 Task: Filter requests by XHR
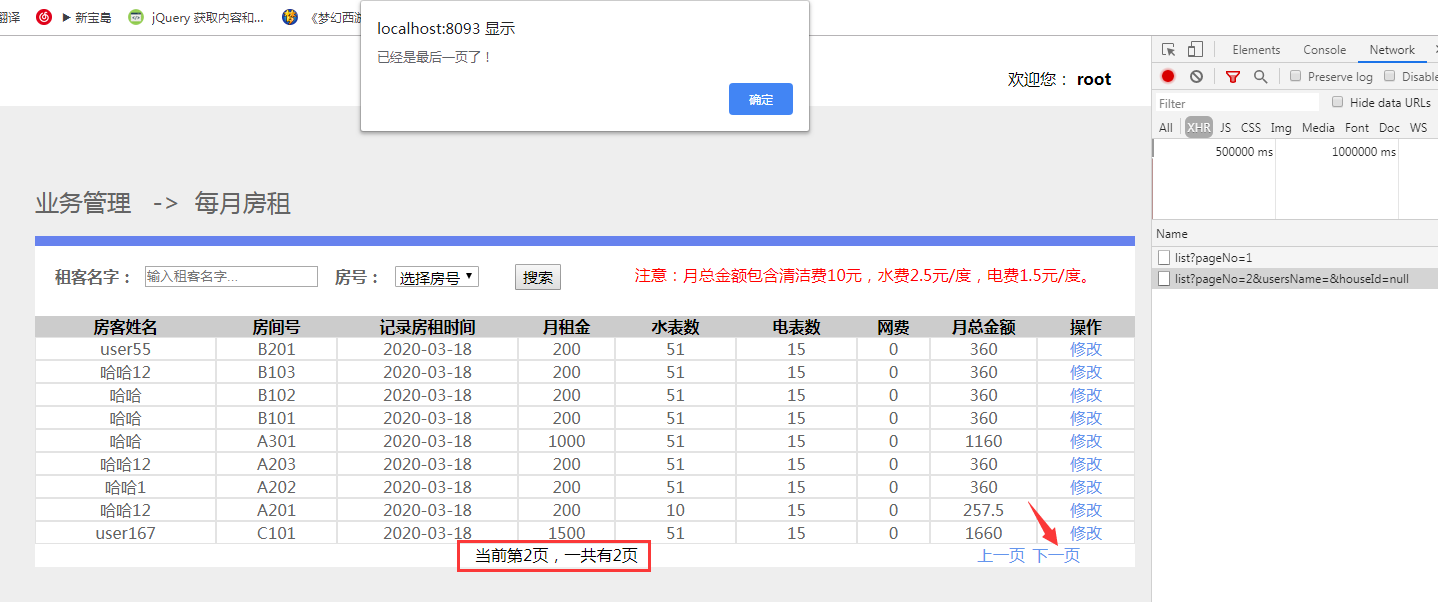tap(1198, 128)
